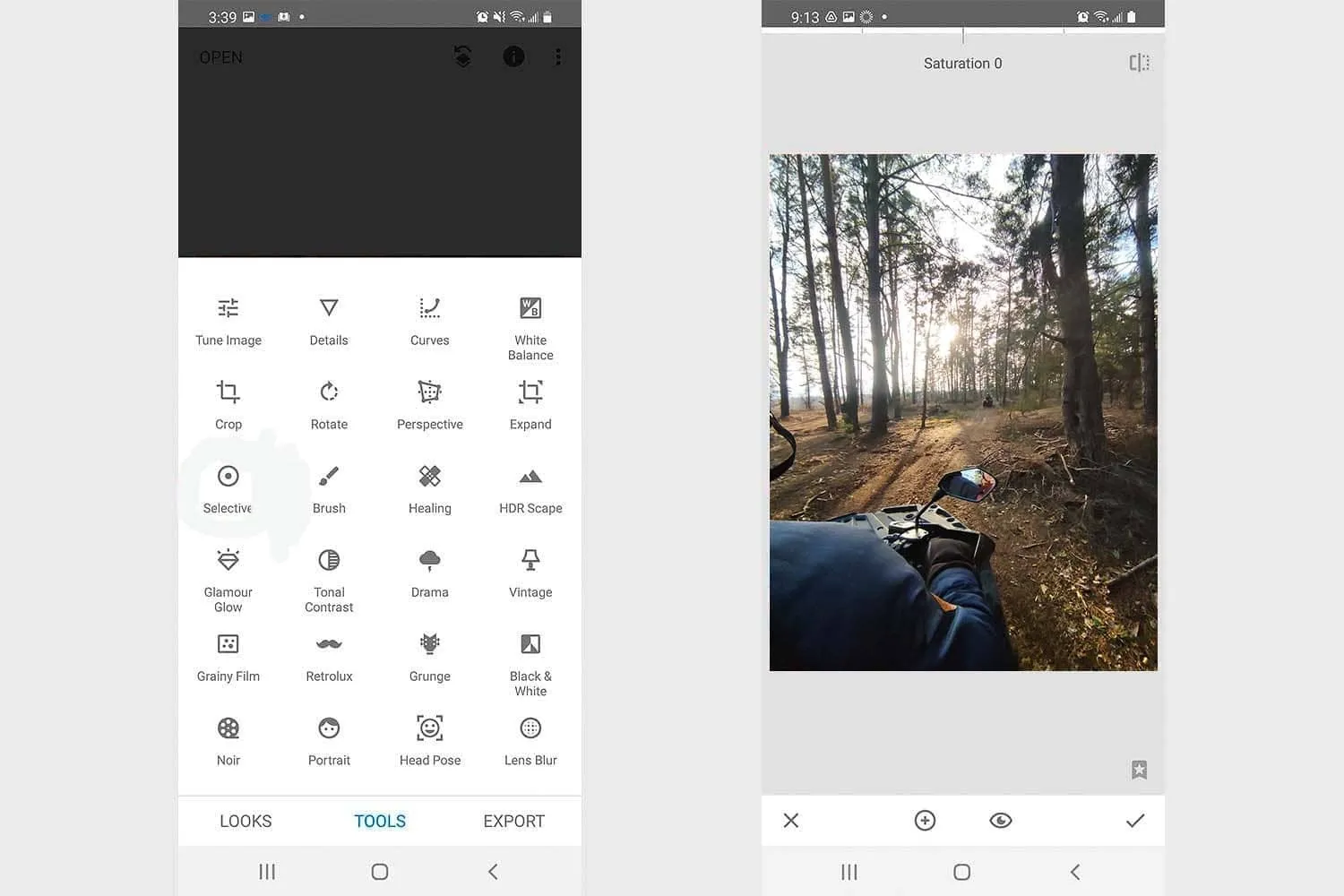1344x896 pixels.
Task: Tap the bookmark icon below the photo
Action: [1139, 769]
